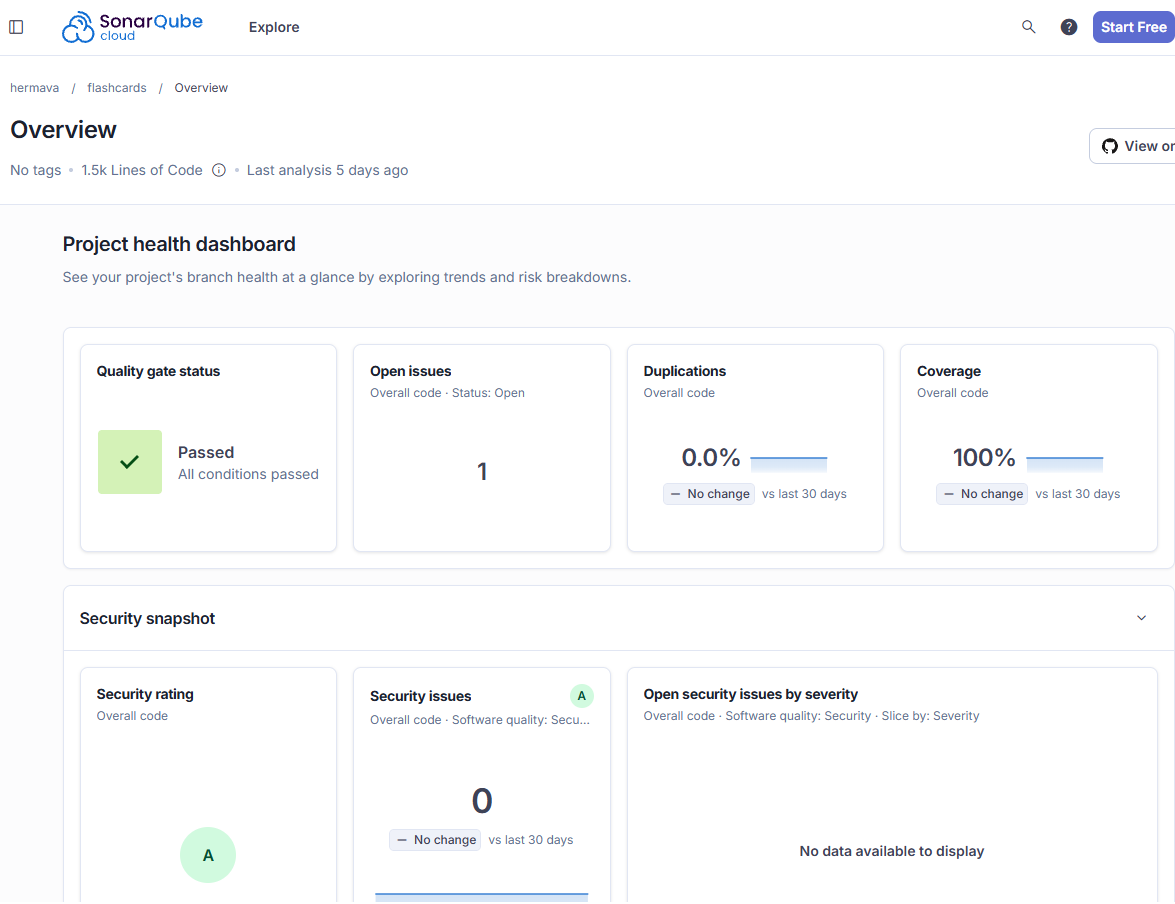The width and height of the screenshot is (1175, 904).
Task: Click 'Last analysis 5 days ago' text
Action: tap(327, 170)
